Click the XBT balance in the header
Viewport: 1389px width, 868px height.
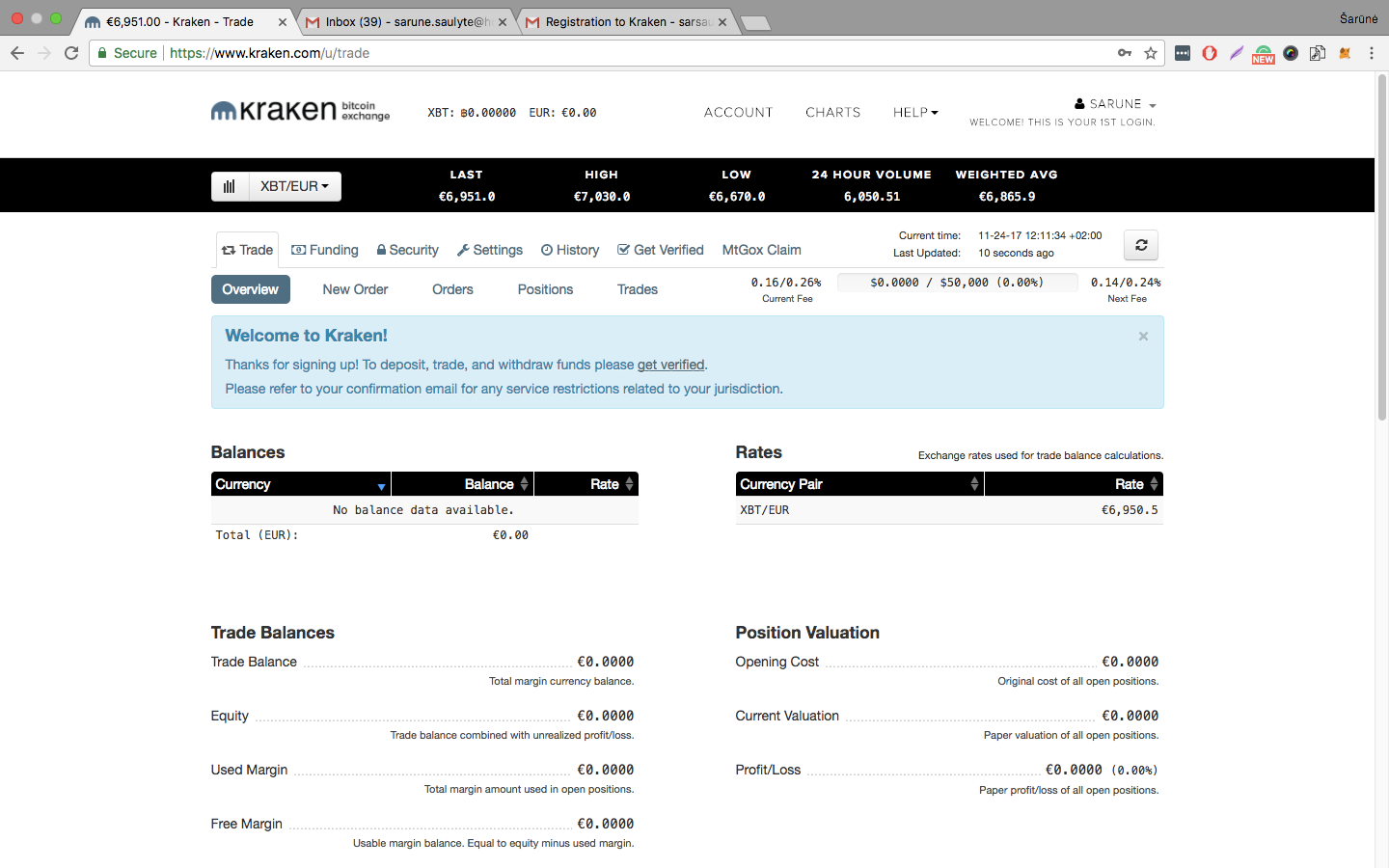point(472,113)
